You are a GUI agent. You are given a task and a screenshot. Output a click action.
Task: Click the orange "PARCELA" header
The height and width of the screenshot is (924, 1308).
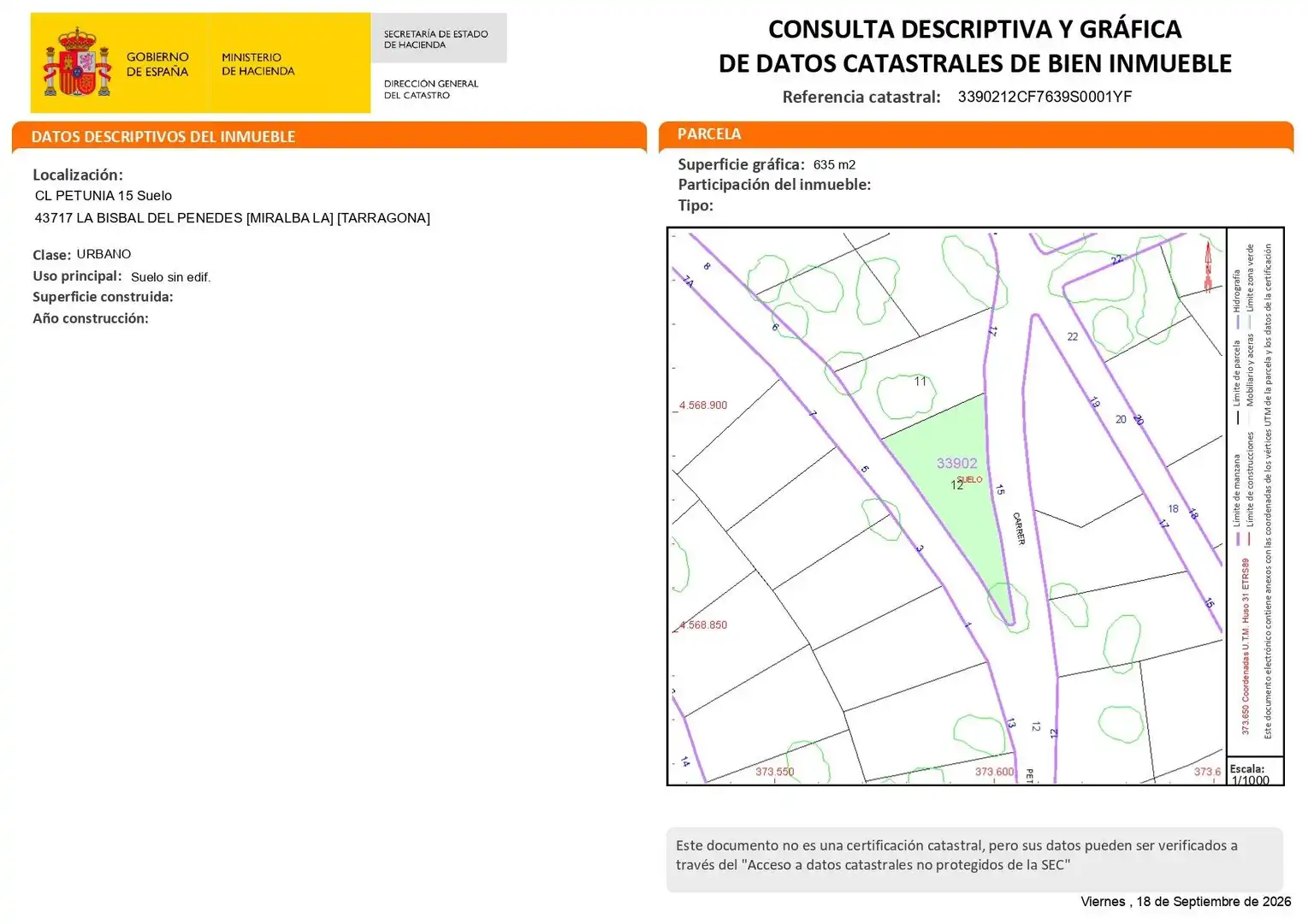pos(709,134)
